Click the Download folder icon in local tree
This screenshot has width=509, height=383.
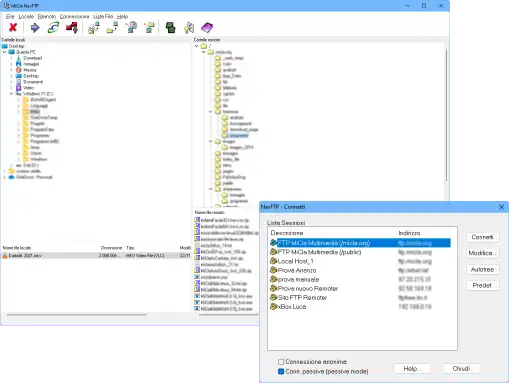[x=19, y=58]
